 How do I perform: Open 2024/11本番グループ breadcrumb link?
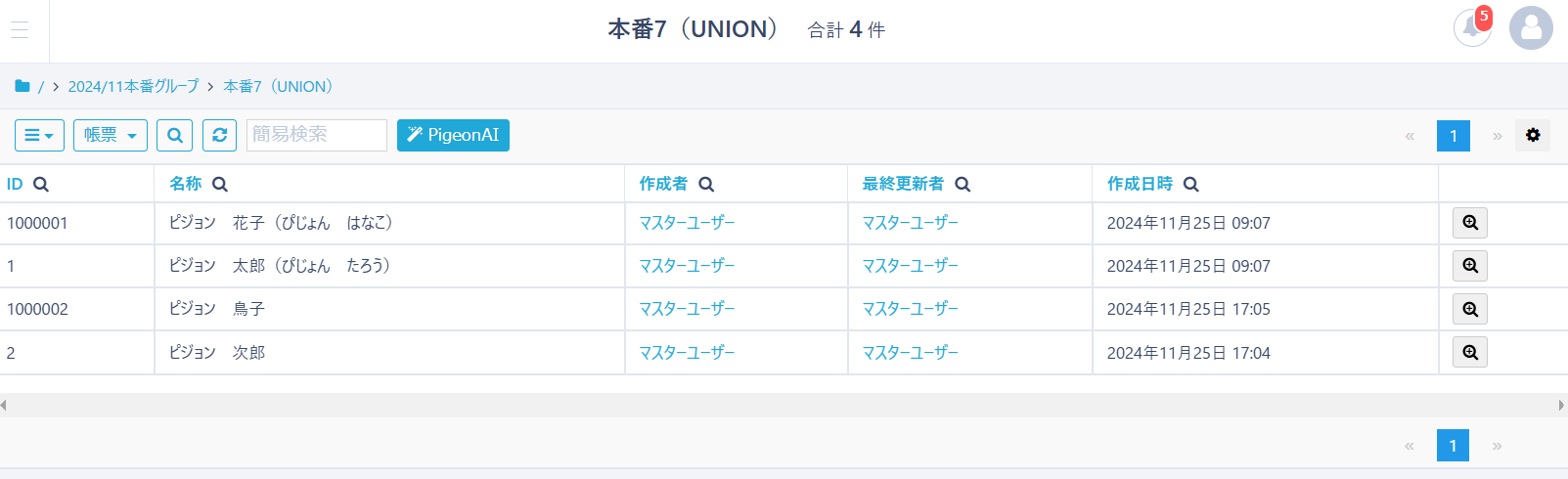coord(133,86)
